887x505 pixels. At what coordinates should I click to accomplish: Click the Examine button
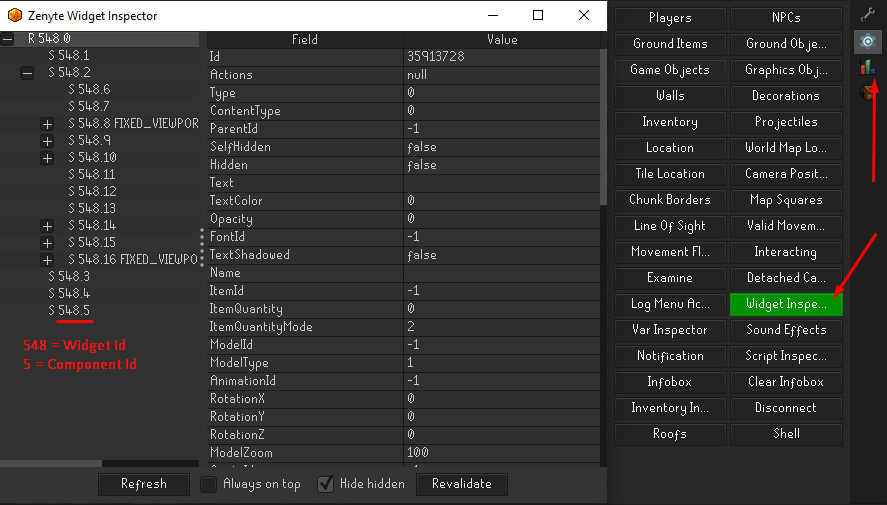pyautogui.click(x=670, y=278)
